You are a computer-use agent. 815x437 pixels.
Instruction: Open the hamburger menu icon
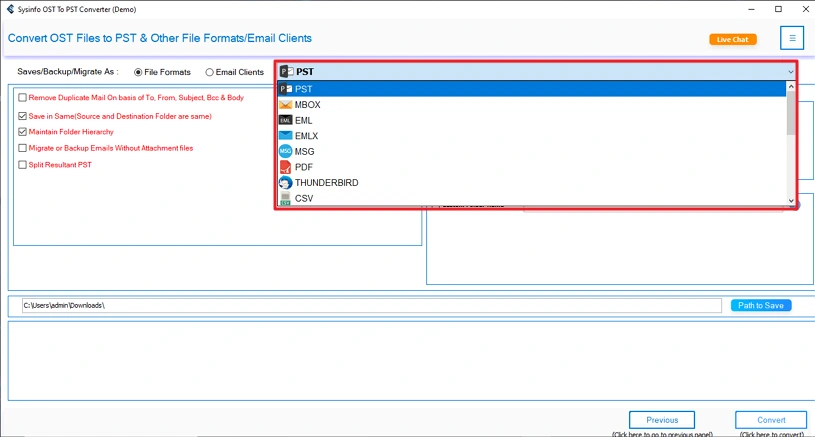[792, 38]
